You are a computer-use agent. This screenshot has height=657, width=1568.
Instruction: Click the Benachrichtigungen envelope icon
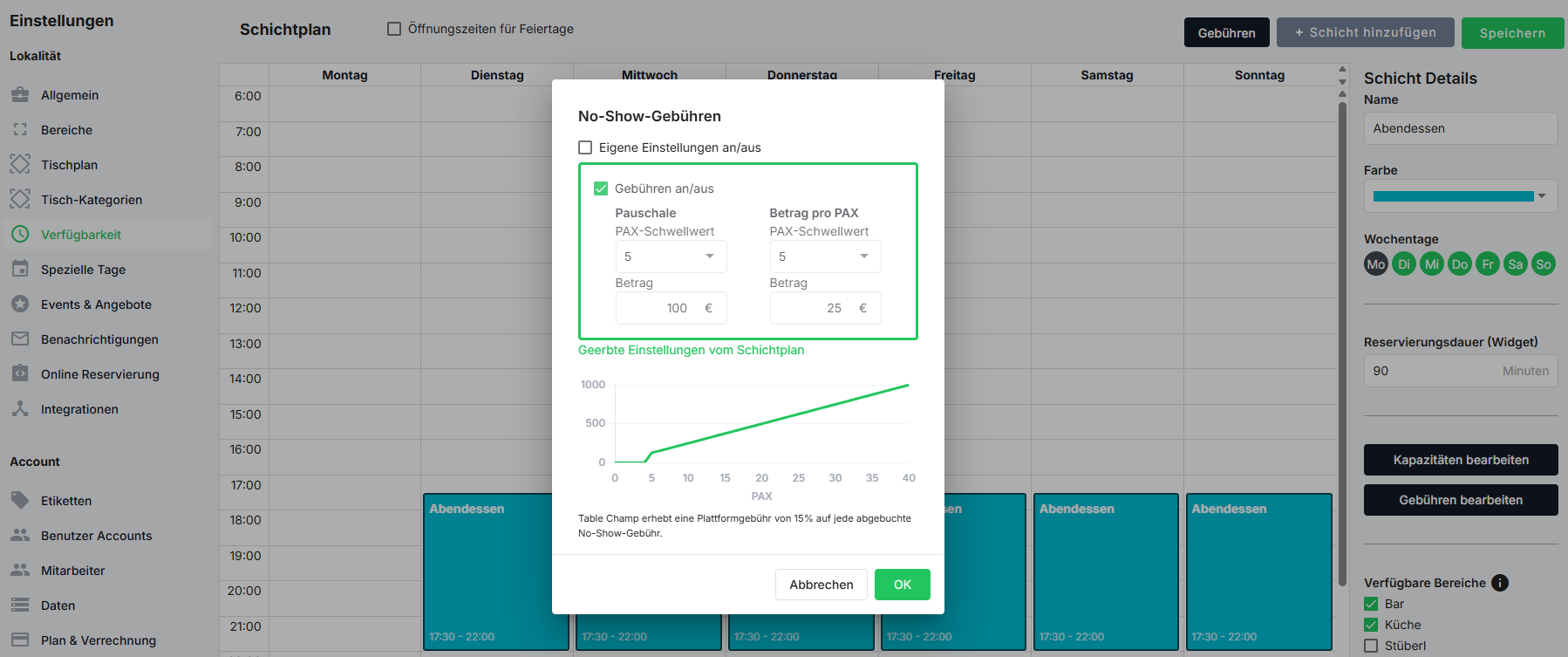pos(20,339)
